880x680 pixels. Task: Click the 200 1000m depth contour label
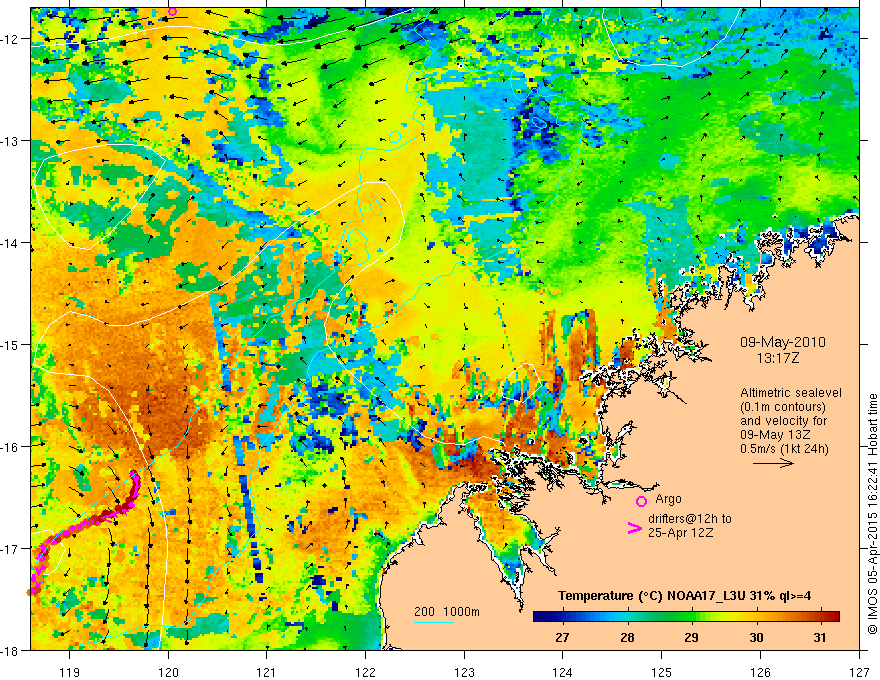point(447,612)
